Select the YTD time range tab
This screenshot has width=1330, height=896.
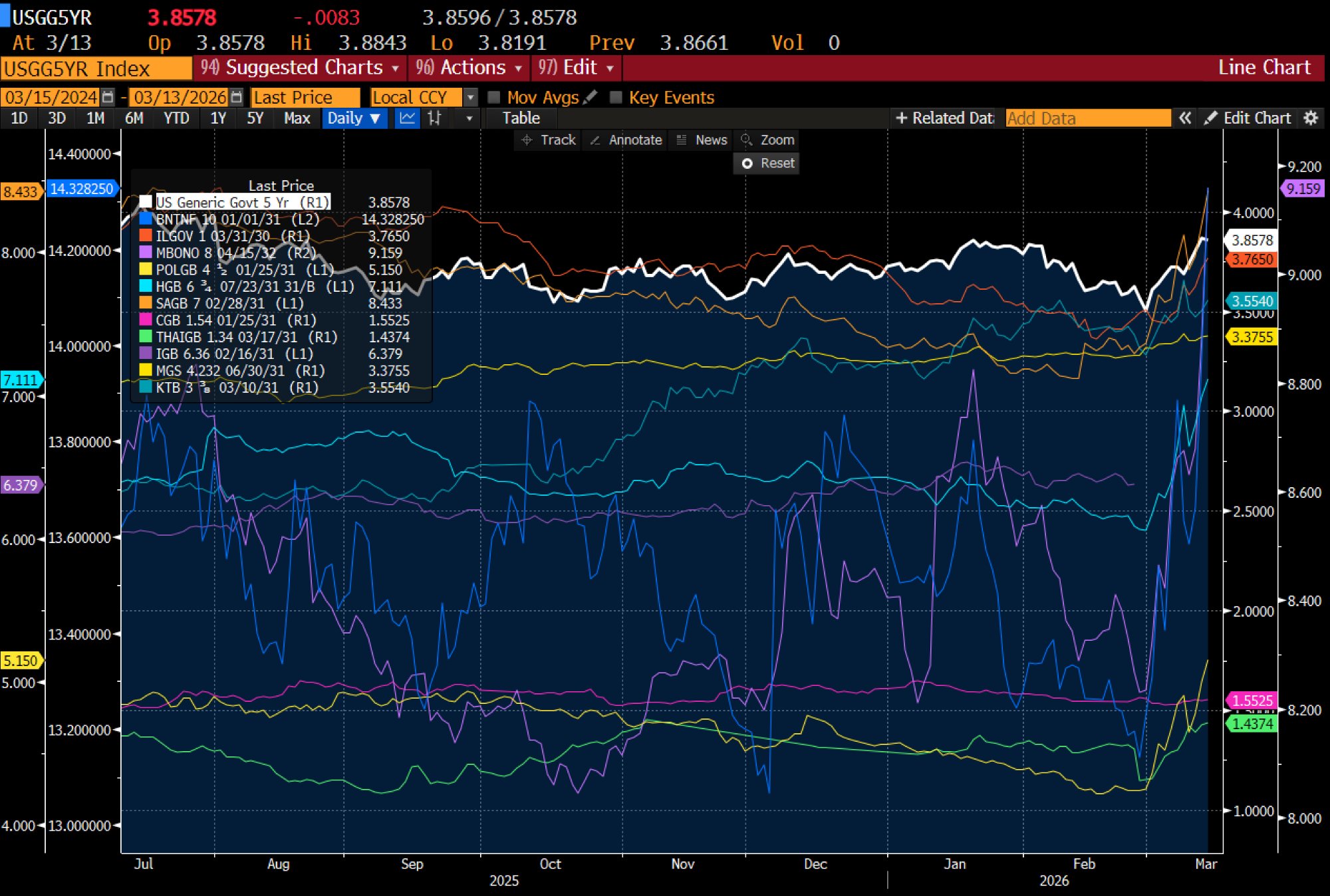tap(176, 118)
